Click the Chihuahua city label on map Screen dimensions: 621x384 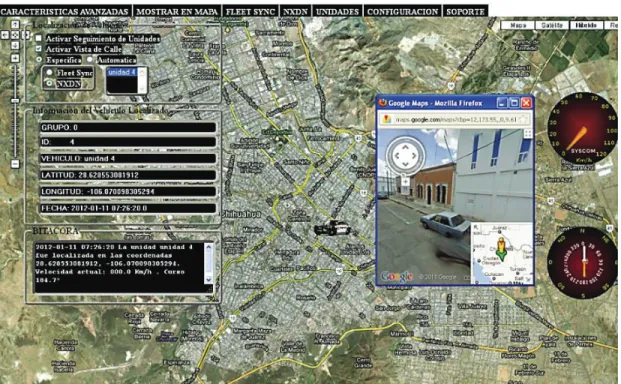tap(240, 214)
